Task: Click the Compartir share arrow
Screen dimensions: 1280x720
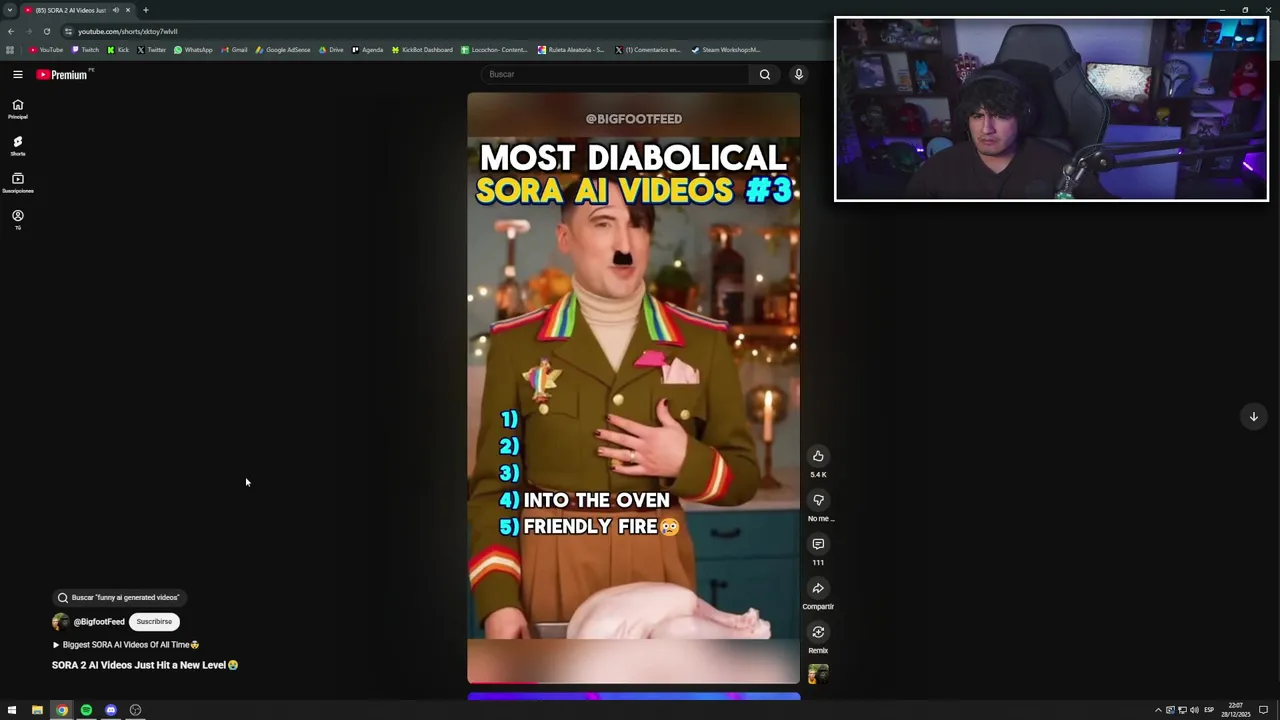Action: pyautogui.click(x=818, y=588)
